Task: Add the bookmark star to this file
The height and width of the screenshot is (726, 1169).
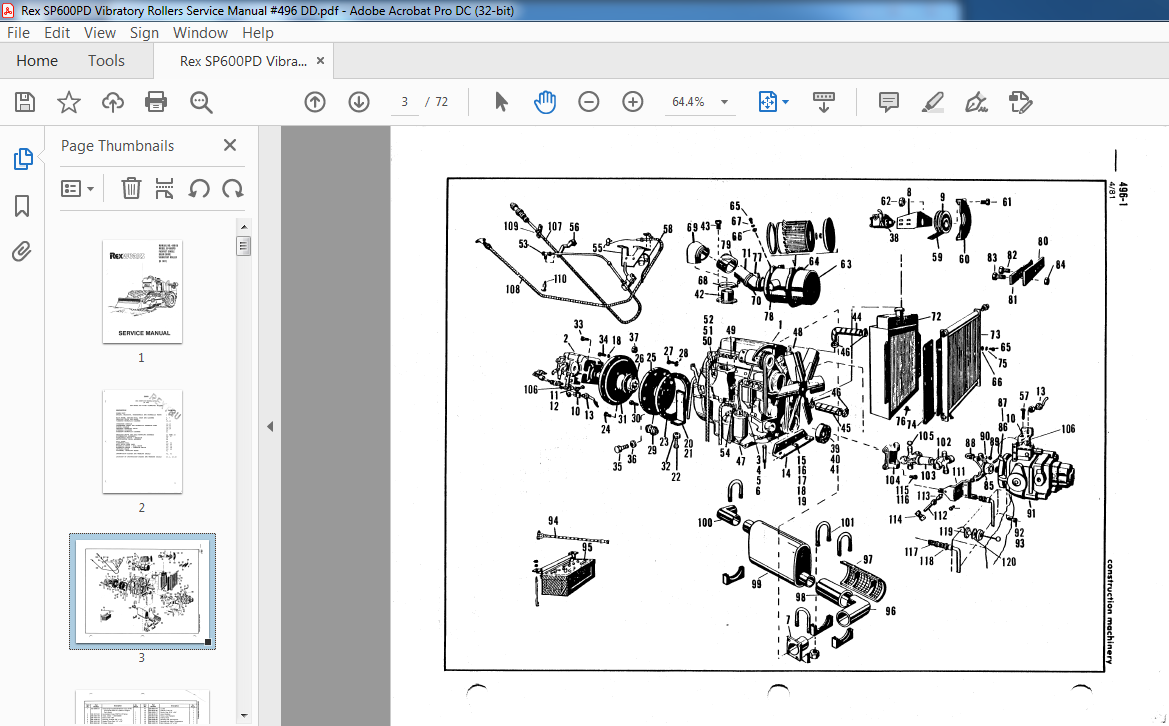Action: pyautogui.click(x=69, y=102)
